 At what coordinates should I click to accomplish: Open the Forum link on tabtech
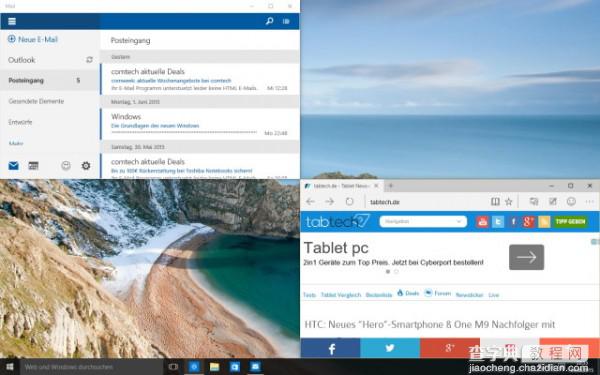click(438, 293)
